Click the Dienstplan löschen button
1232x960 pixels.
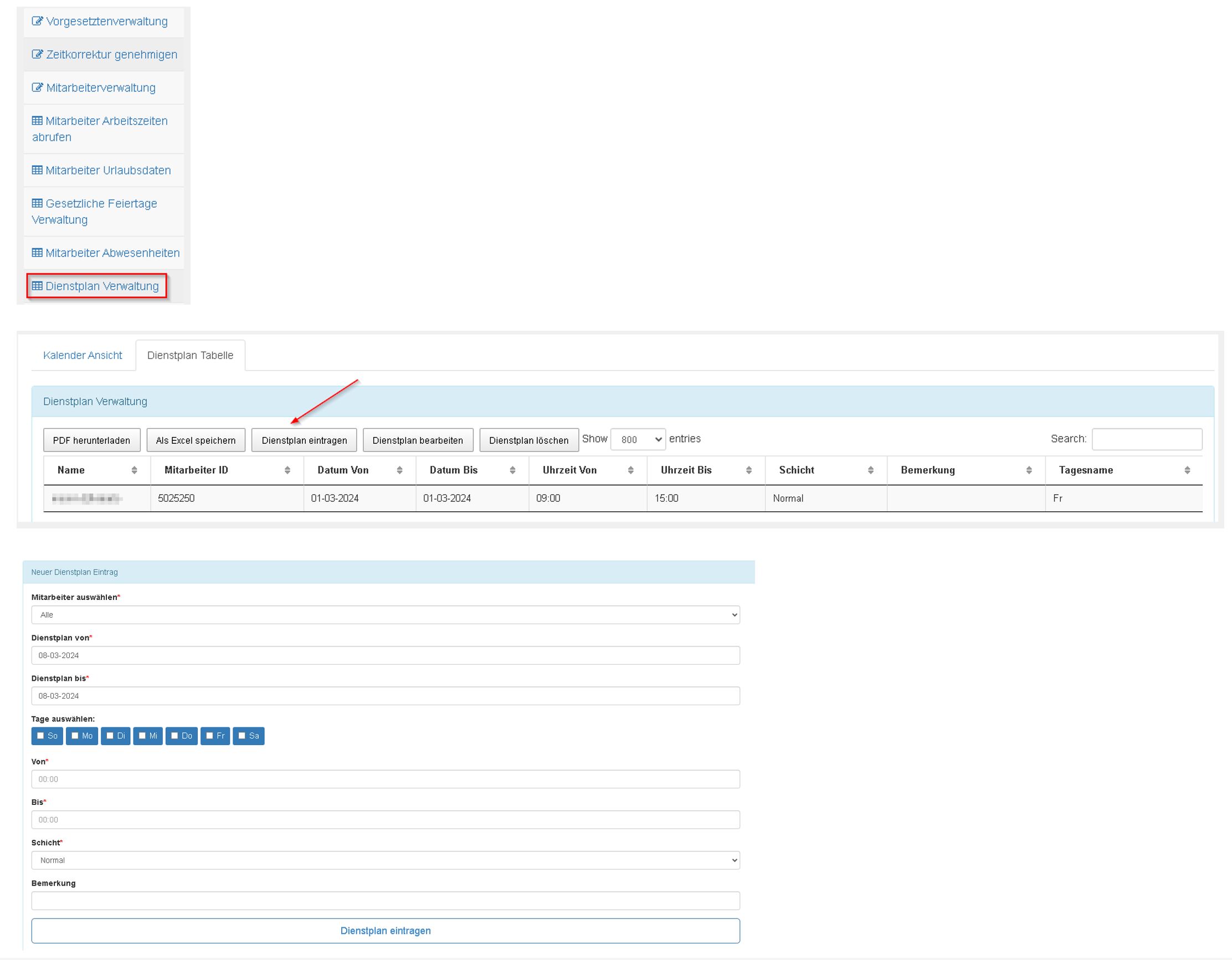click(x=528, y=440)
